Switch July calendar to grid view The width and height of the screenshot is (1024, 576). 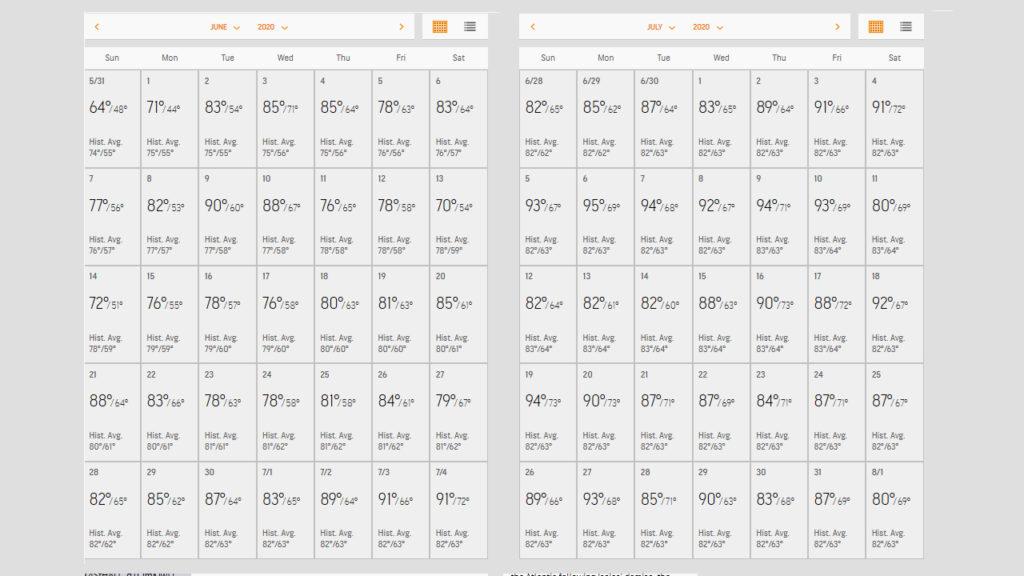tap(876, 27)
